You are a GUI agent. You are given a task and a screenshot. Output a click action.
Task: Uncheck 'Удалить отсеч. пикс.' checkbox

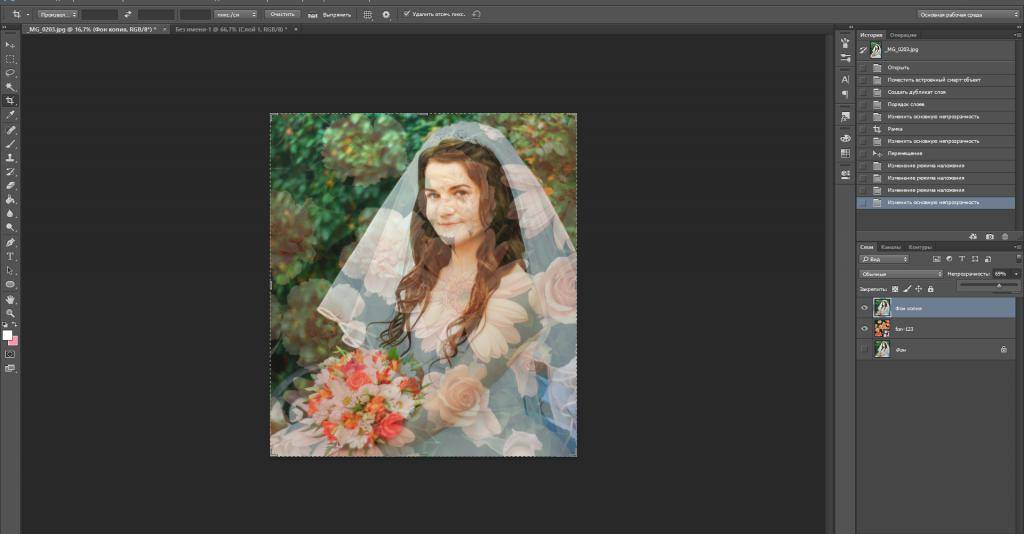point(406,14)
